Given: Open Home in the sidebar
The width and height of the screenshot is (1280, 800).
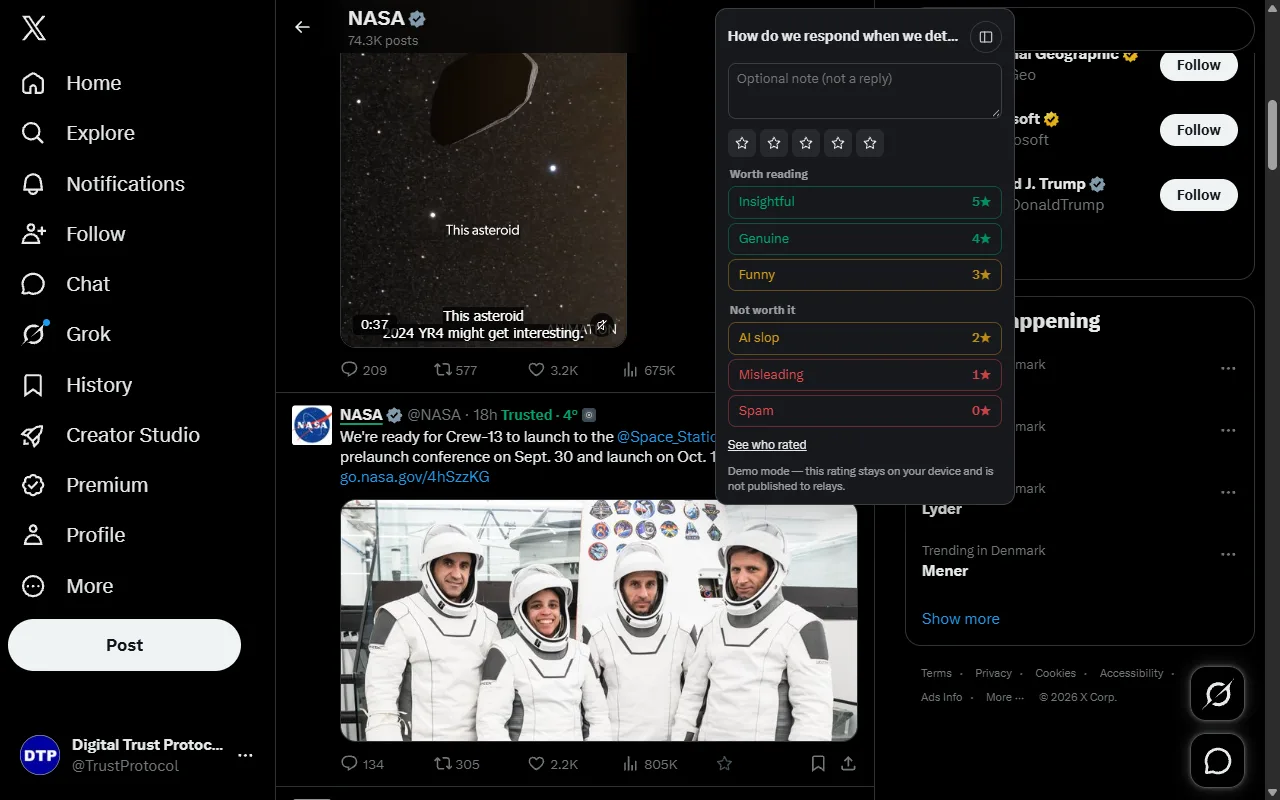Looking at the screenshot, I should [71, 83].
